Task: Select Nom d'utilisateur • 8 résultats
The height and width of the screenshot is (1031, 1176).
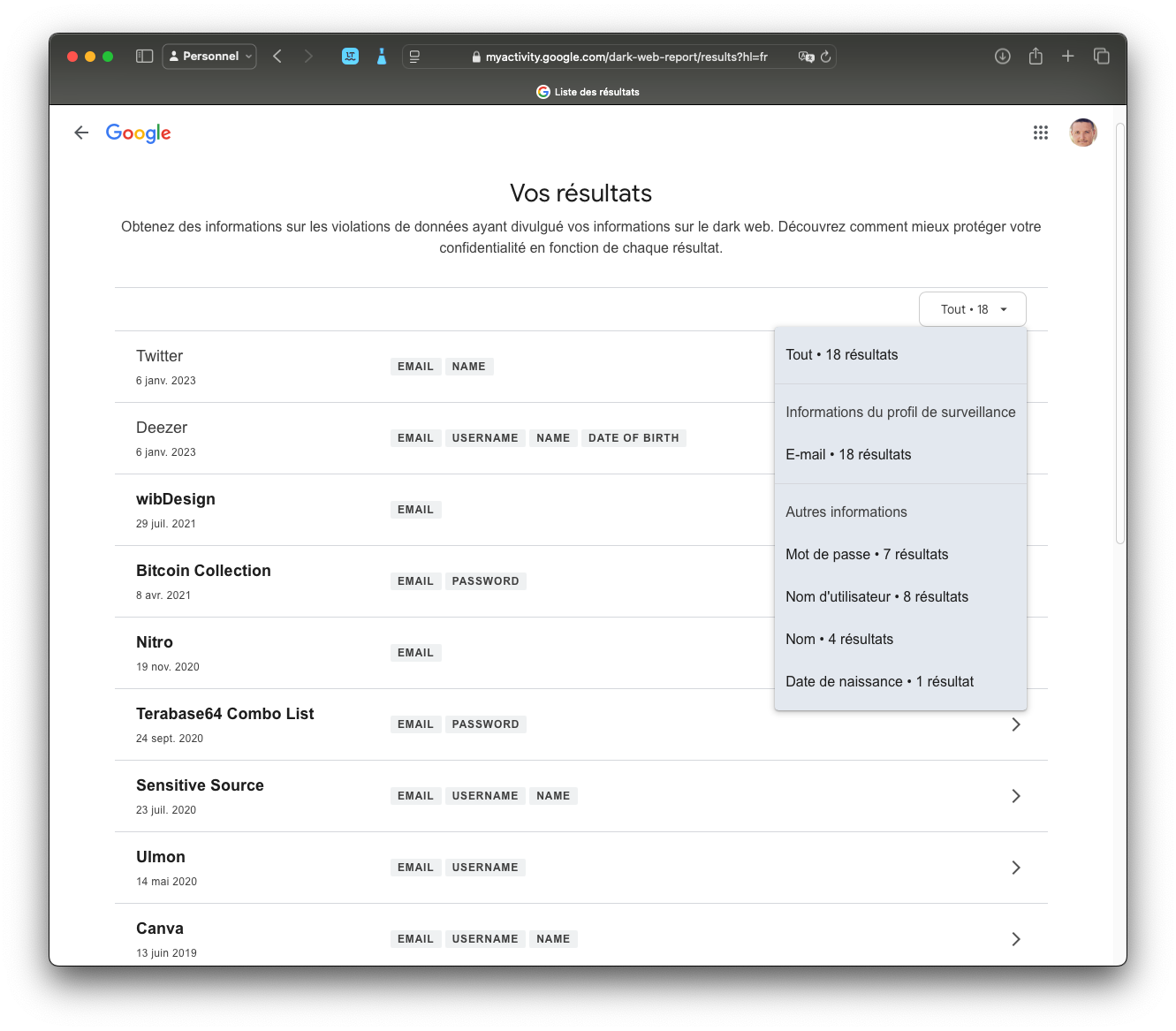Action: (x=876, y=597)
